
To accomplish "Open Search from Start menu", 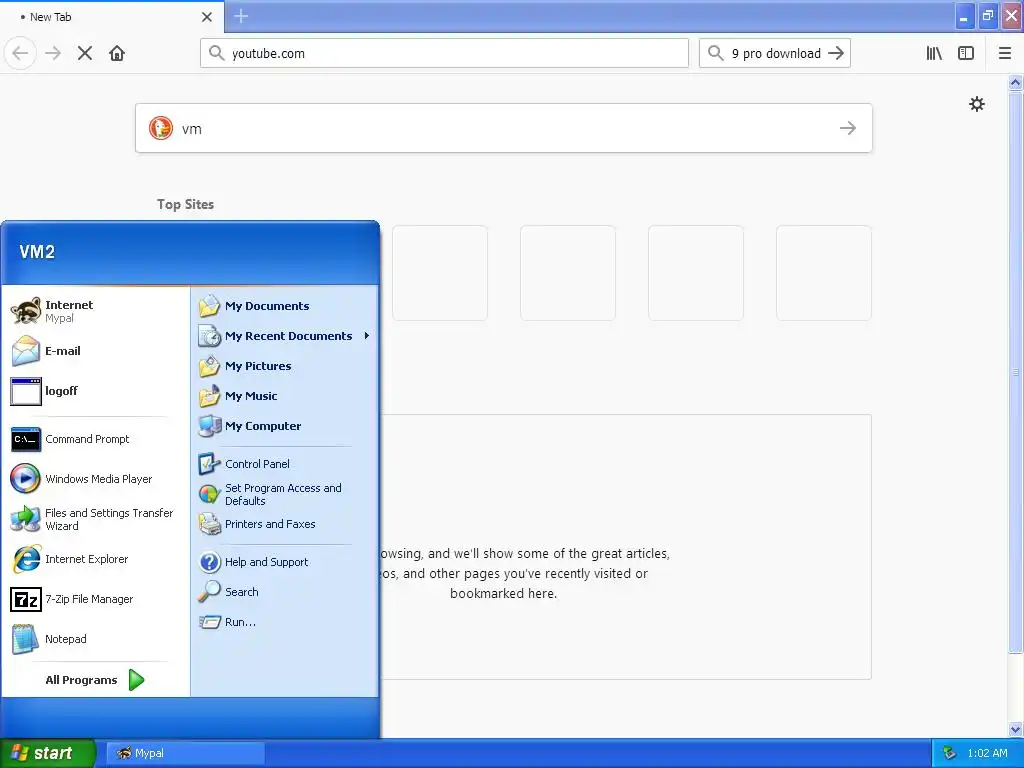I will tap(284, 592).
